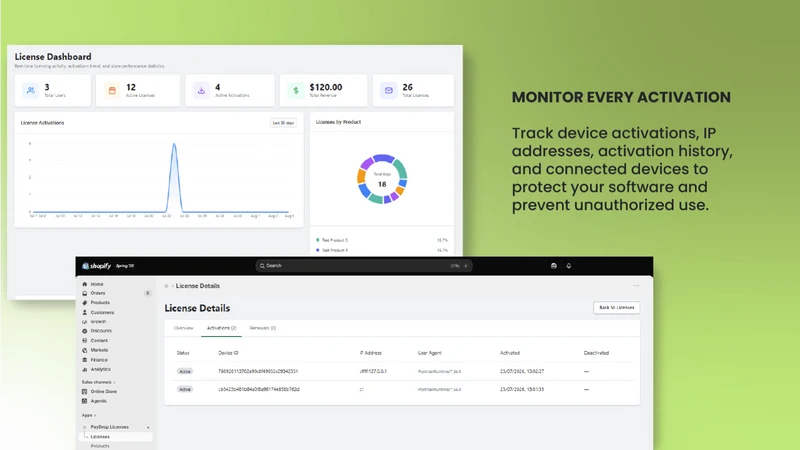The height and width of the screenshot is (450, 800).
Task: Click the peak of License Activations chart
Action: [174, 145]
